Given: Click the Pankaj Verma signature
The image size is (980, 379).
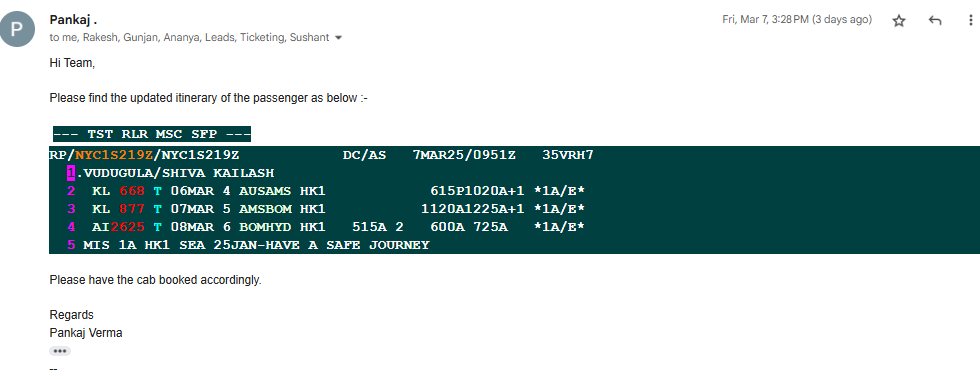Looking at the screenshot, I should [86, 333].
